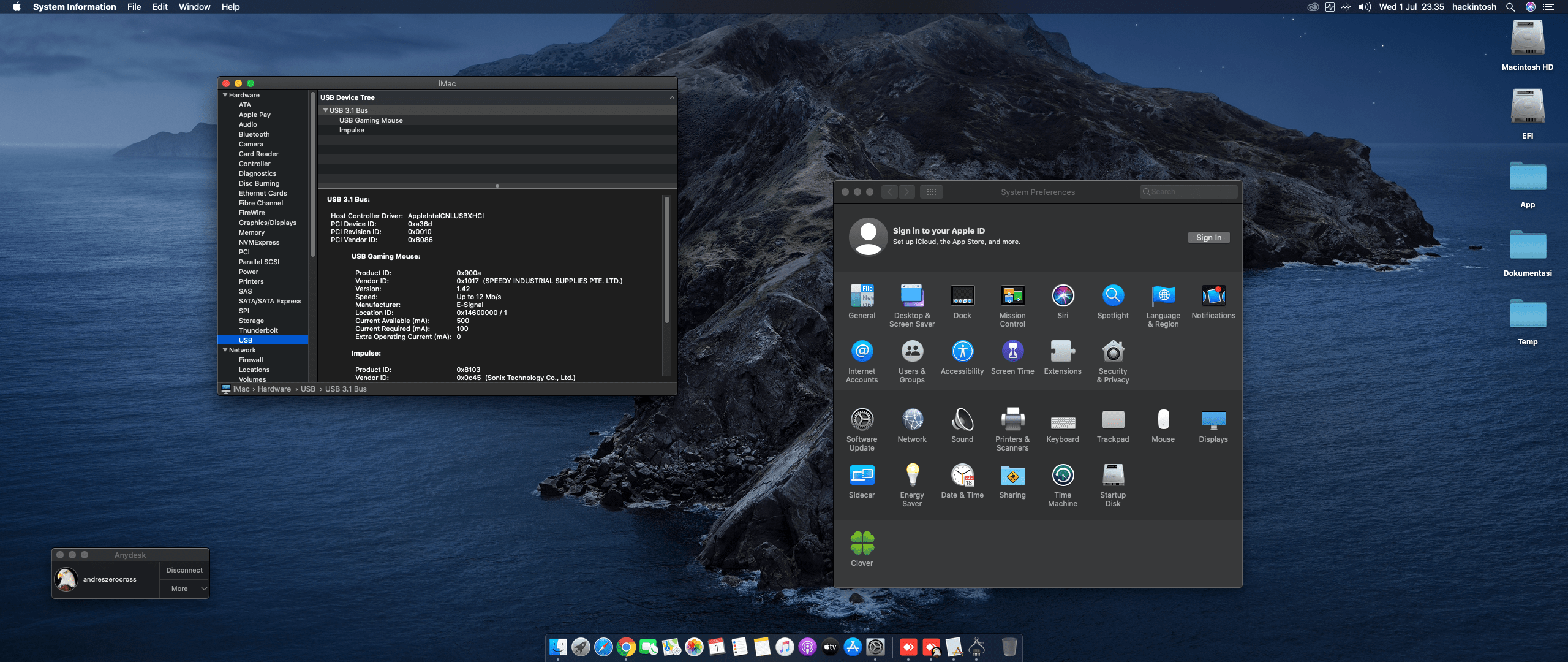Screen dimensions: 1568x662
Task: Collapse the Hardware section in sidebar
Action: 225,95
